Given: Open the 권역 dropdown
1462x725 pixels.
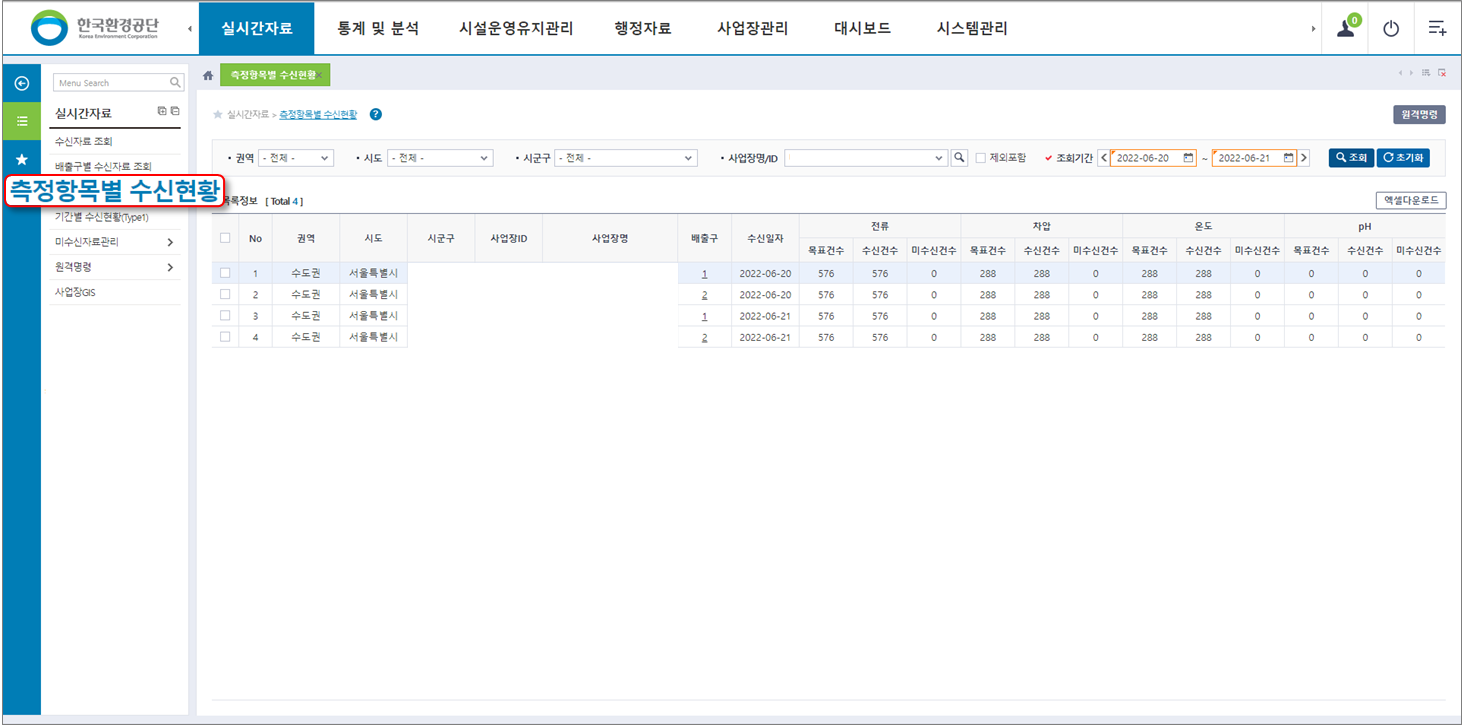Looking at the screenshot, I should tap(295, 158).
